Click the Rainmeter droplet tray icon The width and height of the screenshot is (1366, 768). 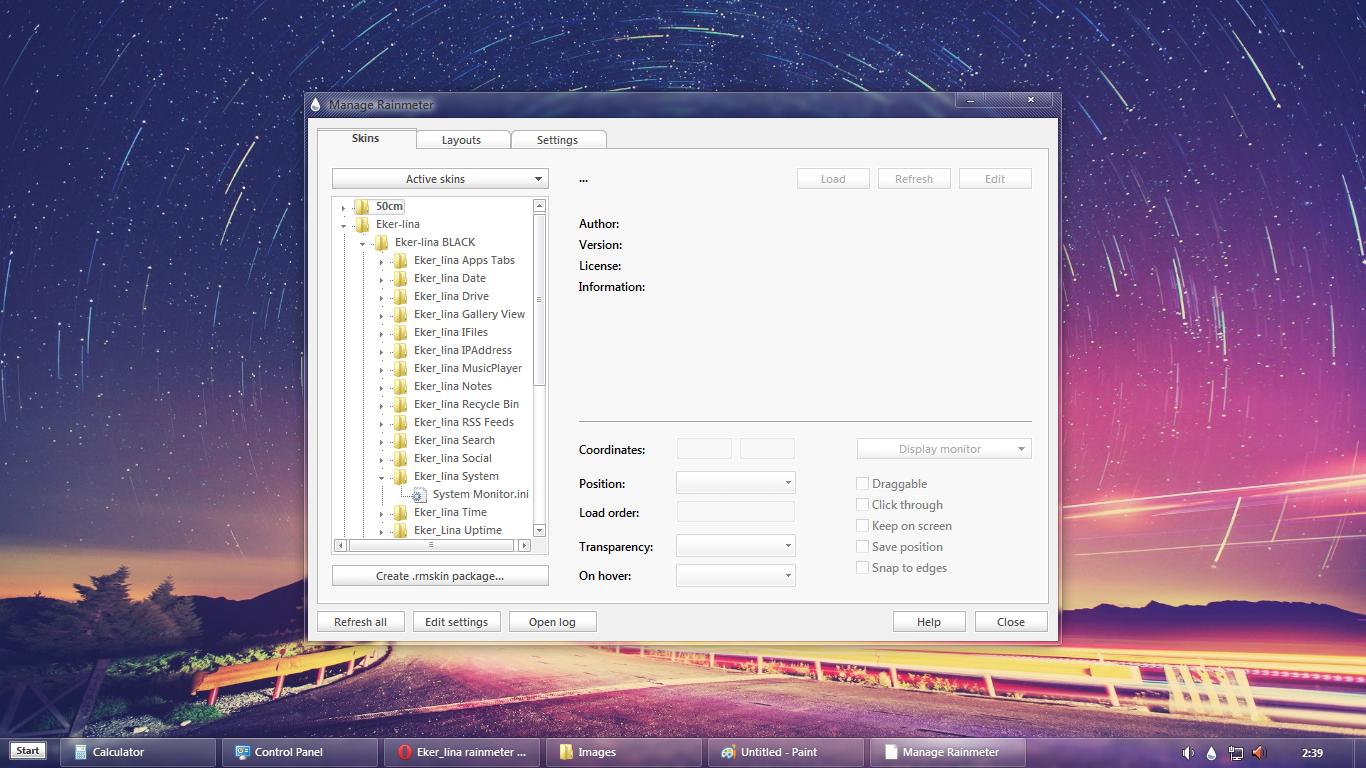coord(1211,753)
